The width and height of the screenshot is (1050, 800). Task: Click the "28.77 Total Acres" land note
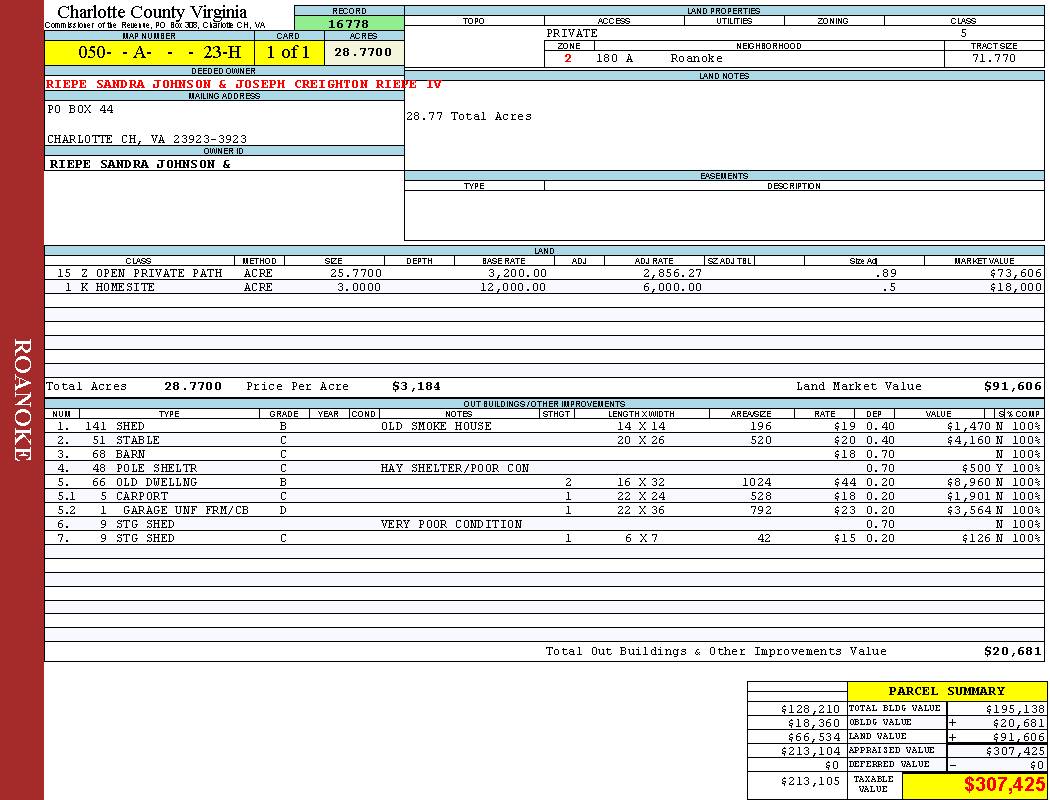469,117
